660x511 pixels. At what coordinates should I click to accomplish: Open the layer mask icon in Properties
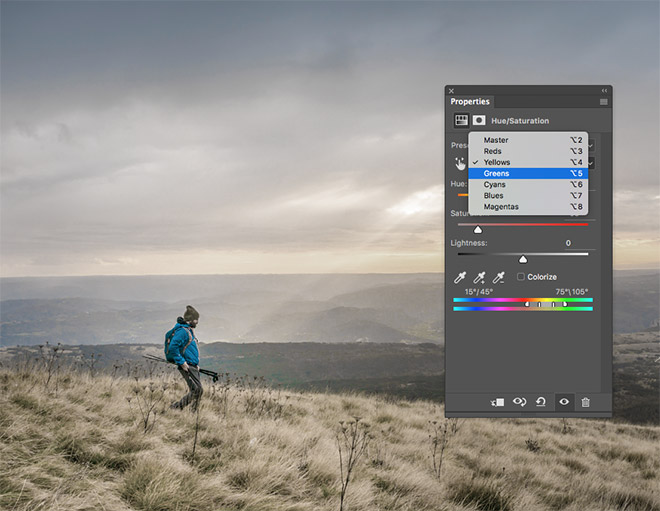479,121
